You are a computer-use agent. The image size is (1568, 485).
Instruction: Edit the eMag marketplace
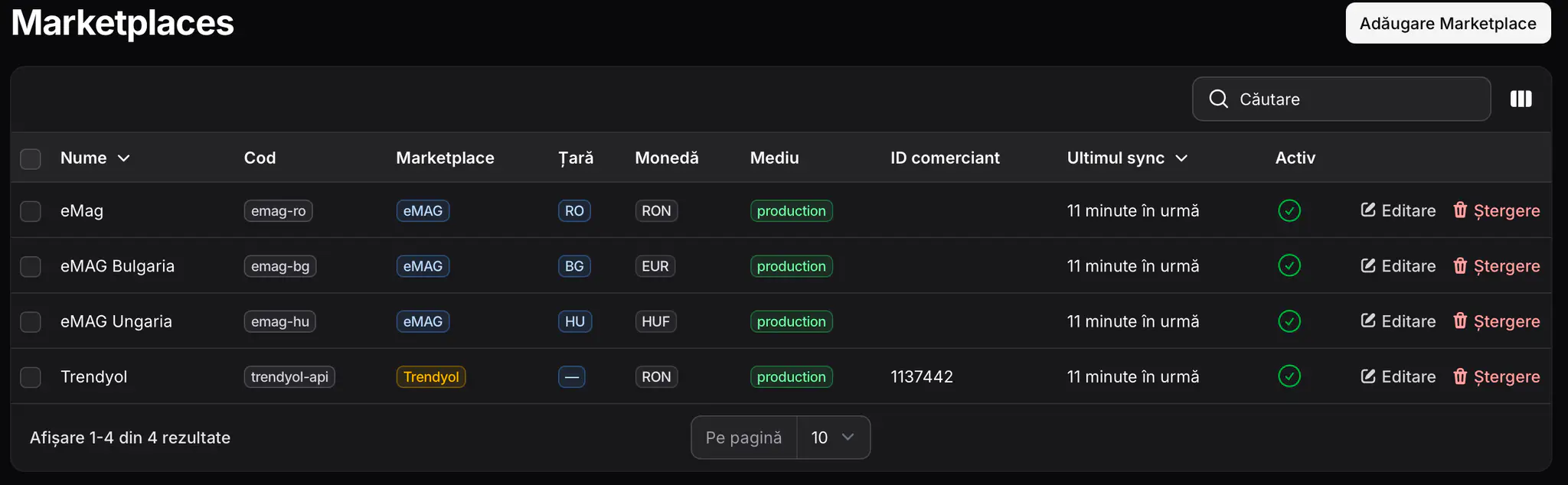pyautogui.click(x=1398, y=210)
